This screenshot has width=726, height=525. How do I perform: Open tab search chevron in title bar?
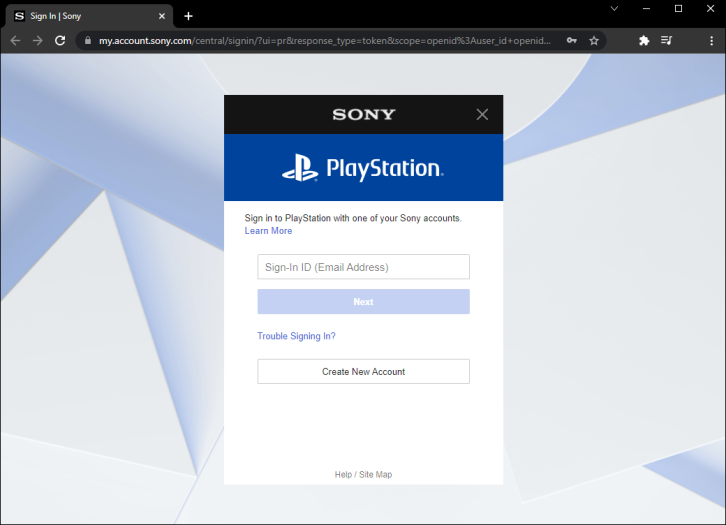coord(614,8)
